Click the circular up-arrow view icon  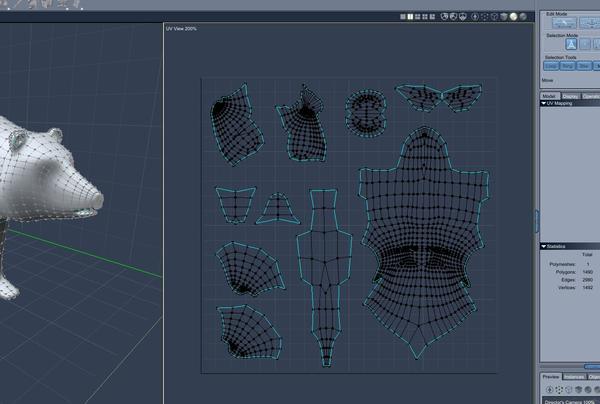point(475,17)
